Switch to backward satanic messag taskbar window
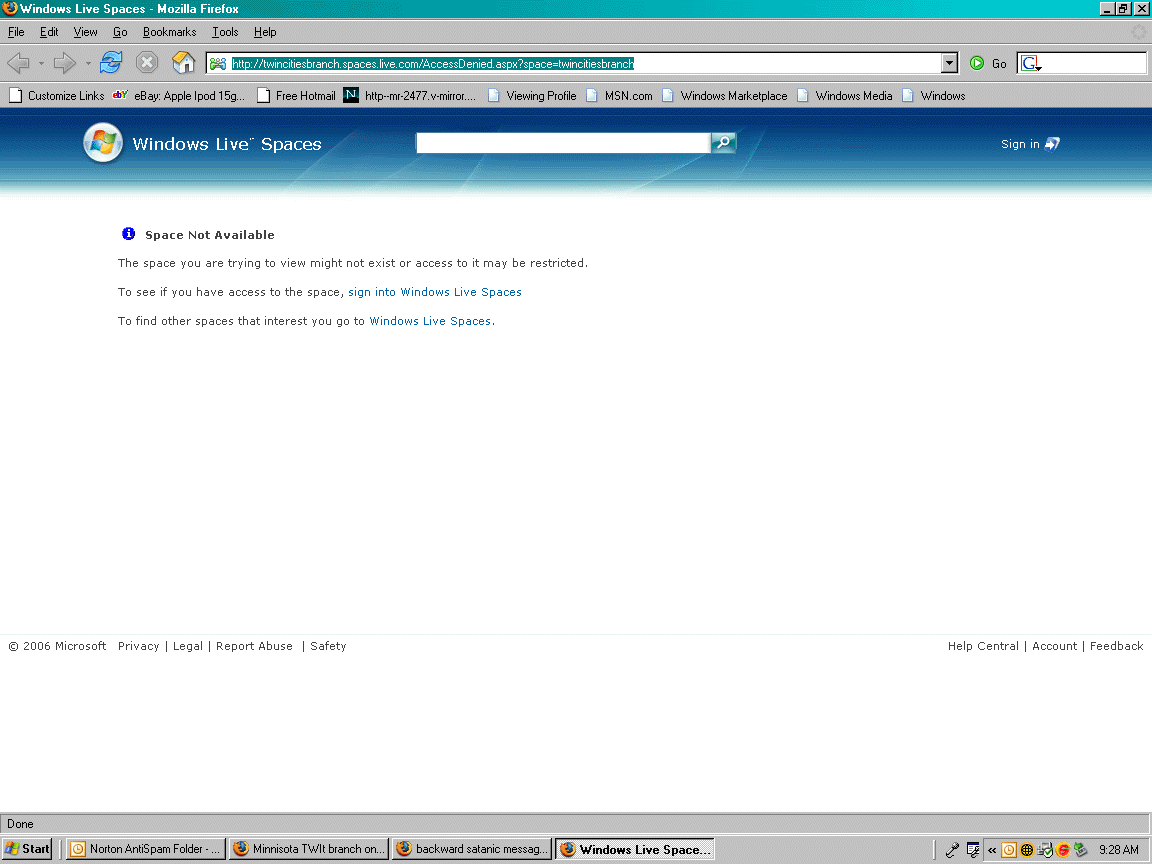This screenshot has height=864, width=1152. 472,849
